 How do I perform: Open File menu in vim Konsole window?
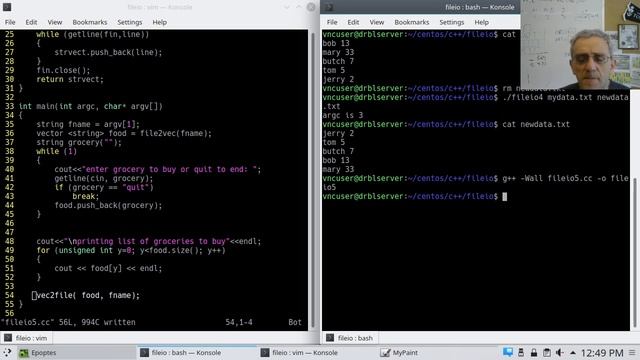tap(10, 22)
